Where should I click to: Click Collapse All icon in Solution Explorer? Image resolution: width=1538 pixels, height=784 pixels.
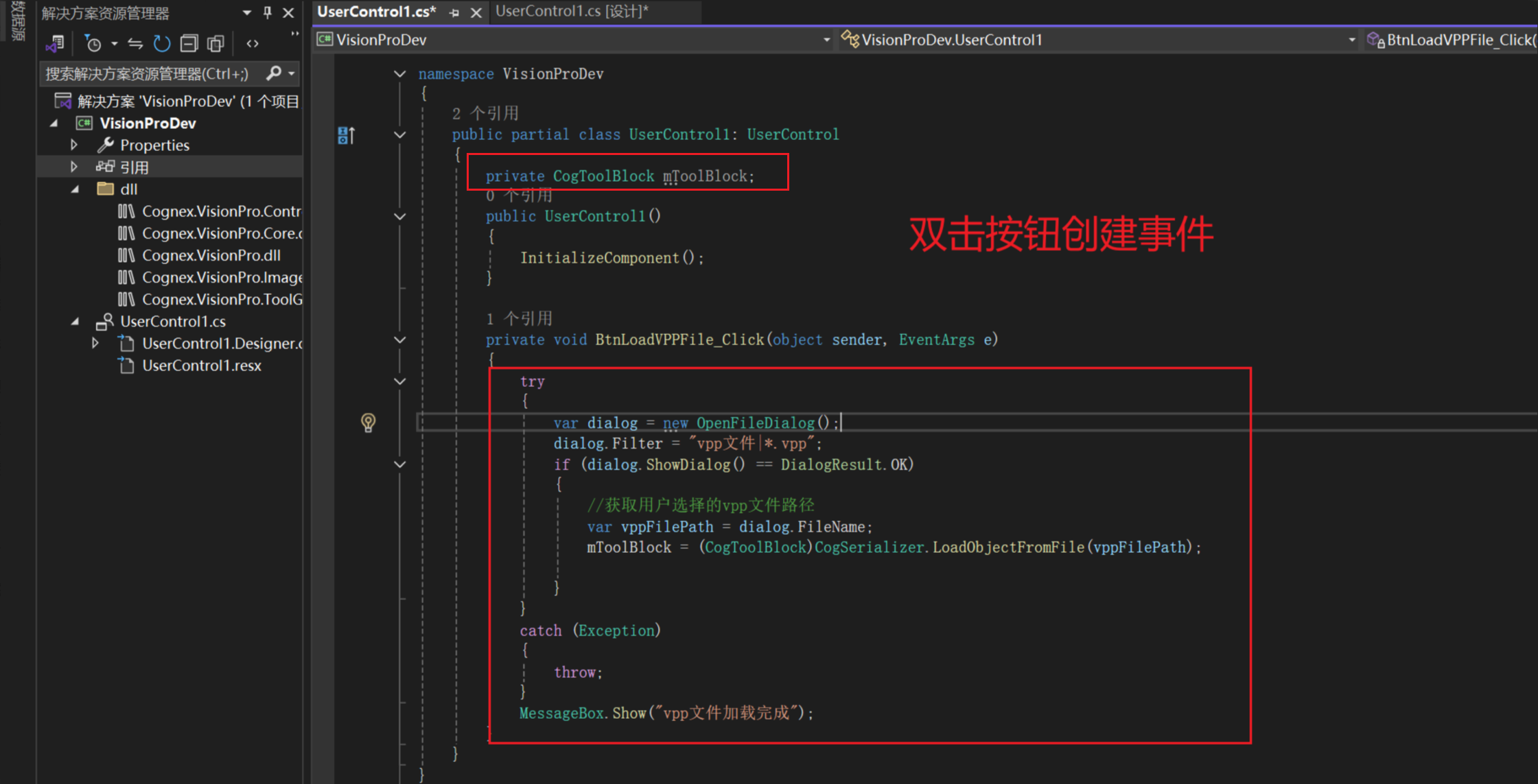(x=189, y=44)
